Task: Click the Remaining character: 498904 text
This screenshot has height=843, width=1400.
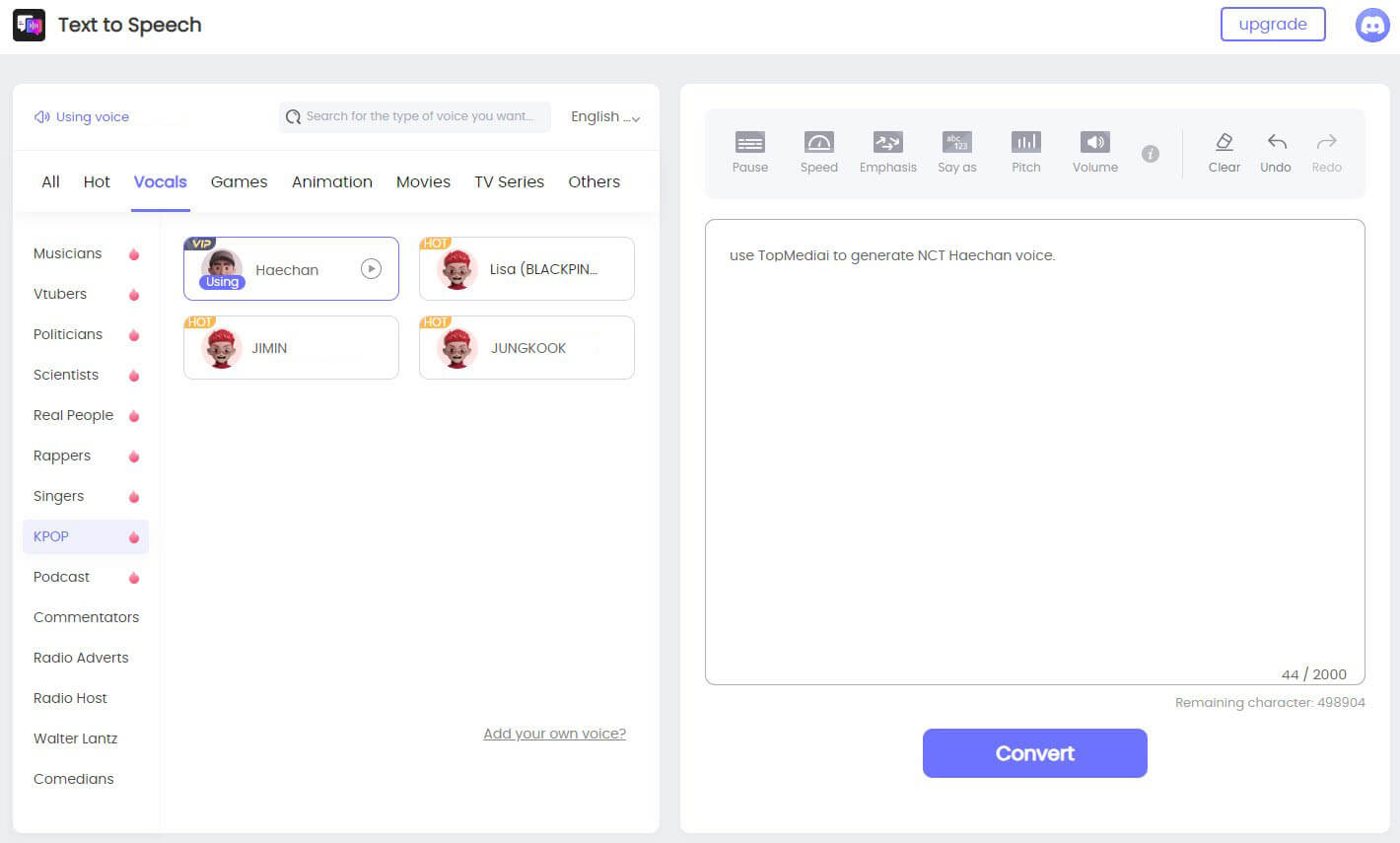Action: coord(1270,703)
